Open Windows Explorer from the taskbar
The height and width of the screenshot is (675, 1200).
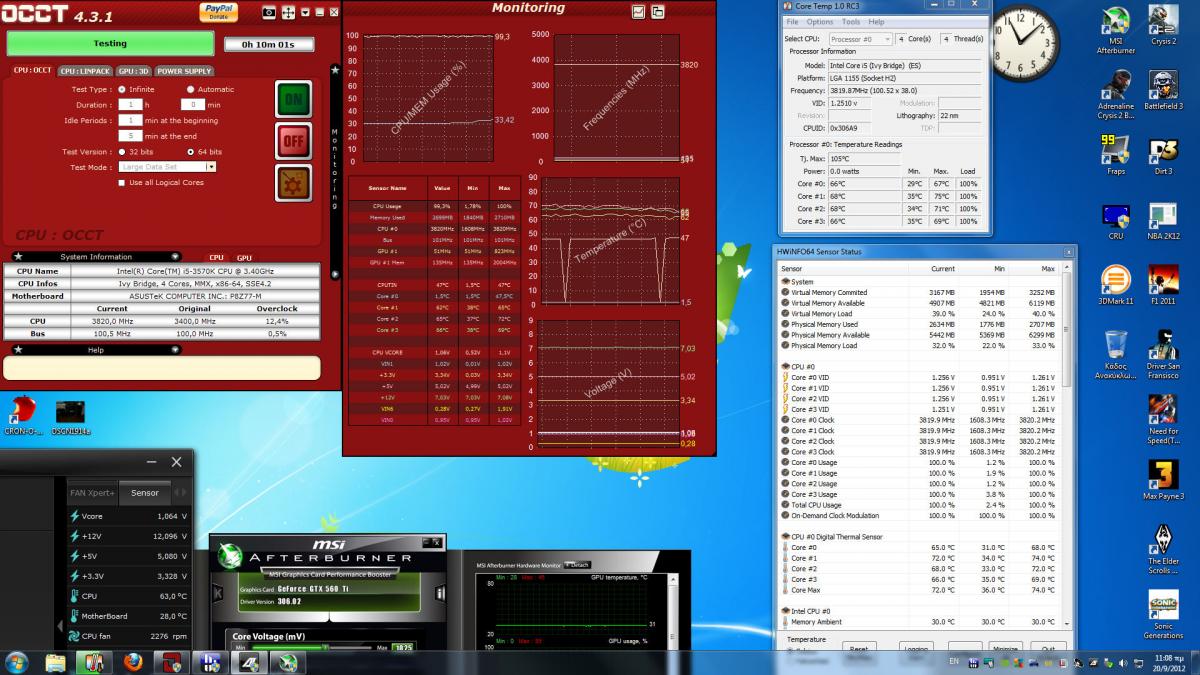(x=56, y=662)
